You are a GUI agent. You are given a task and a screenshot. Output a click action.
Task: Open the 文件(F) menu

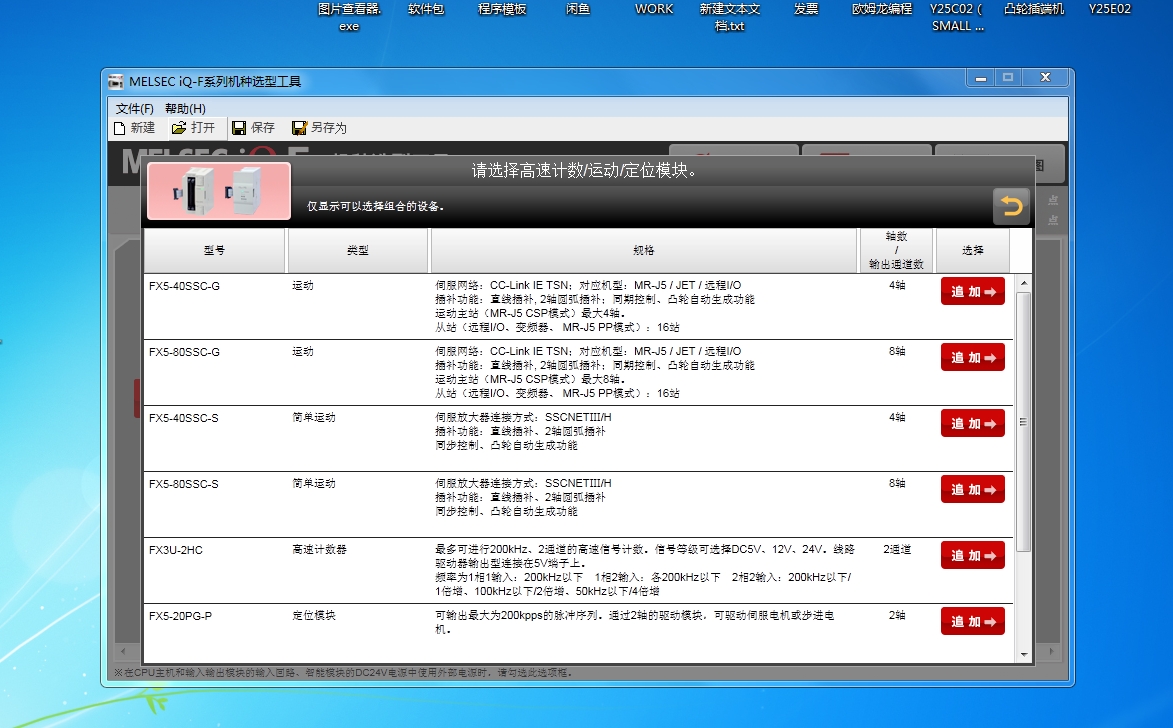pyautogui.click(x=135, y=108)
